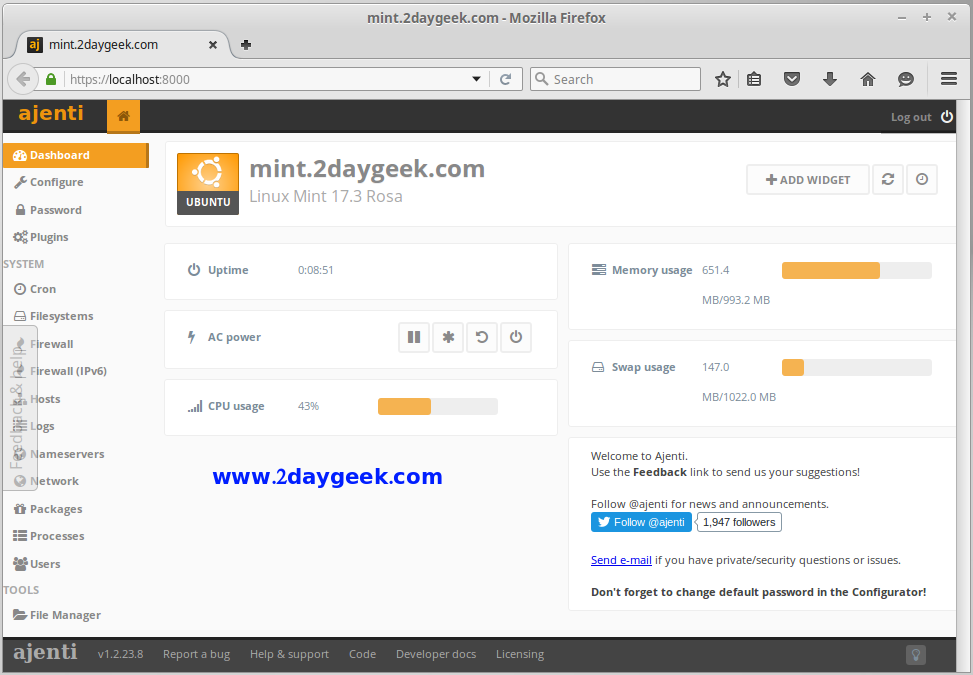Click the CPU usage progress bar
Viewport: 973px width, 675px height.
437,406
